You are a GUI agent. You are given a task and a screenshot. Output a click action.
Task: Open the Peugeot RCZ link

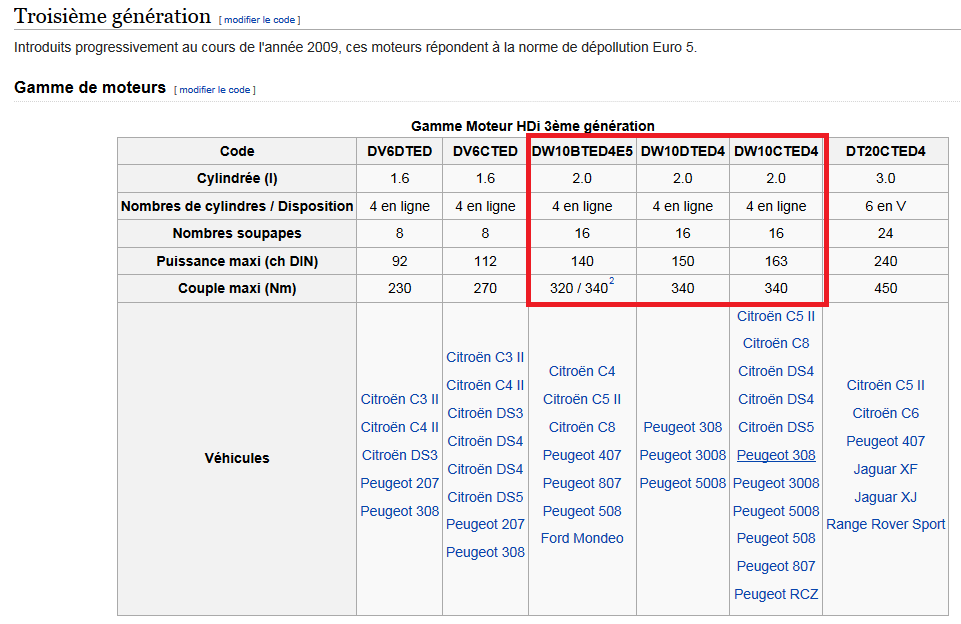point(776,594)
